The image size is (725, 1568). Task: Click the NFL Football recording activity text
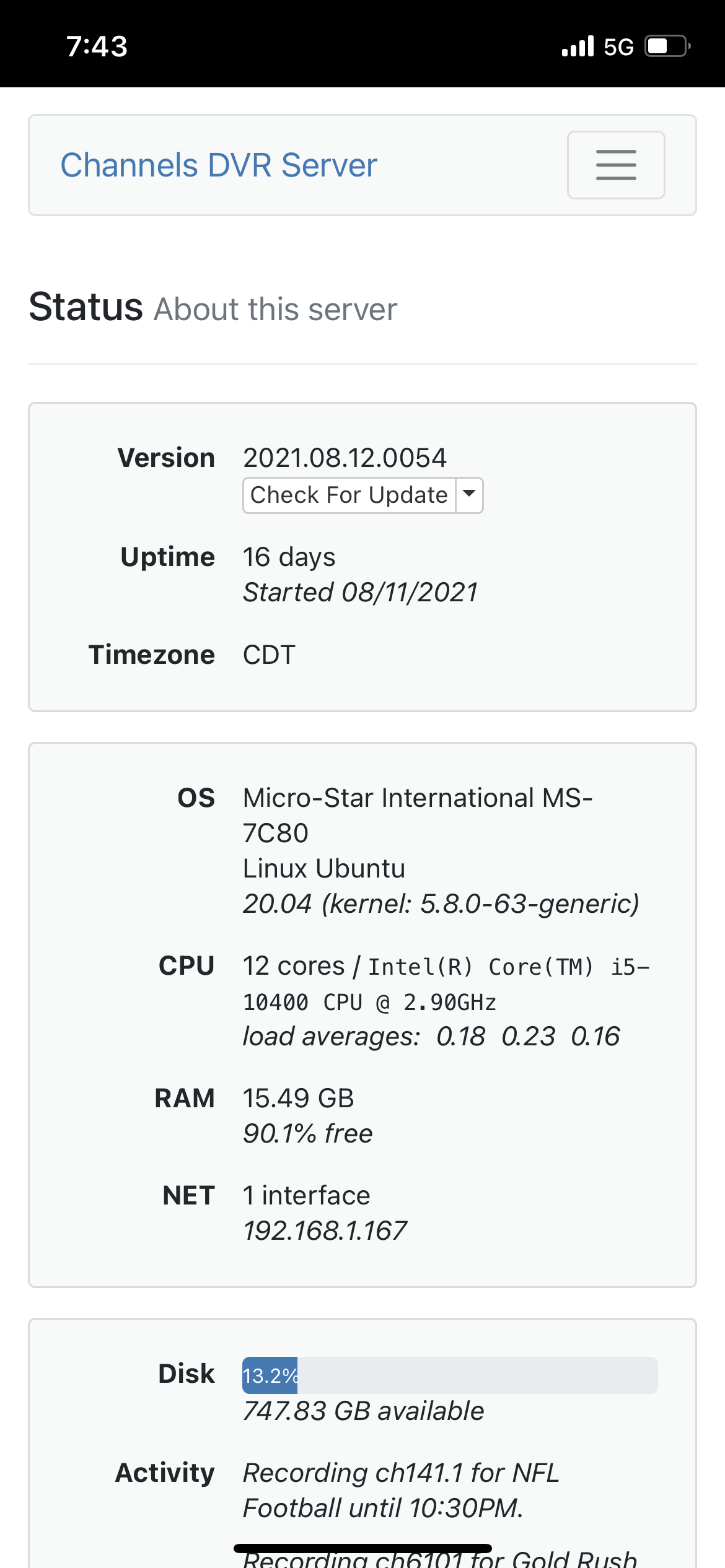tap(400, 1490)
